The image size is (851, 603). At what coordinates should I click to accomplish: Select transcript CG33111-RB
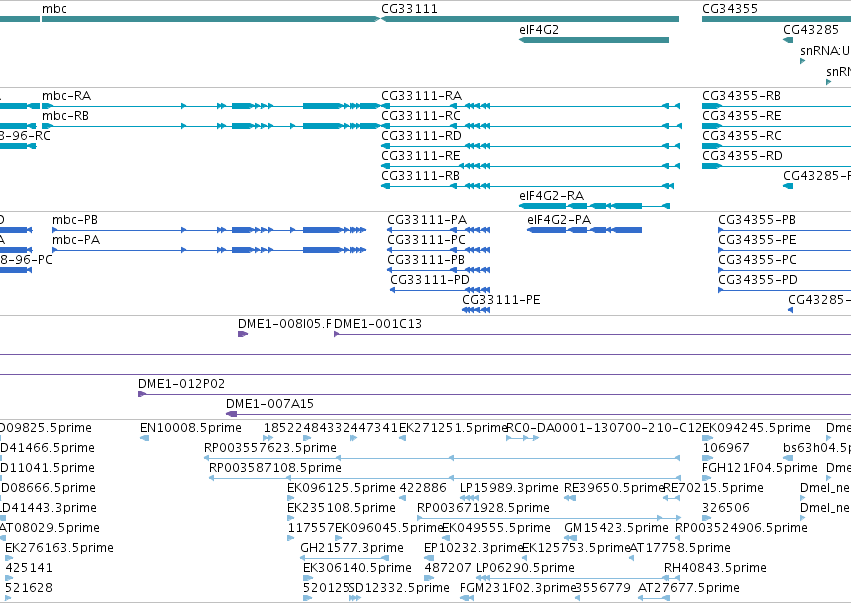pyautogui.click(x=528, y=186)
